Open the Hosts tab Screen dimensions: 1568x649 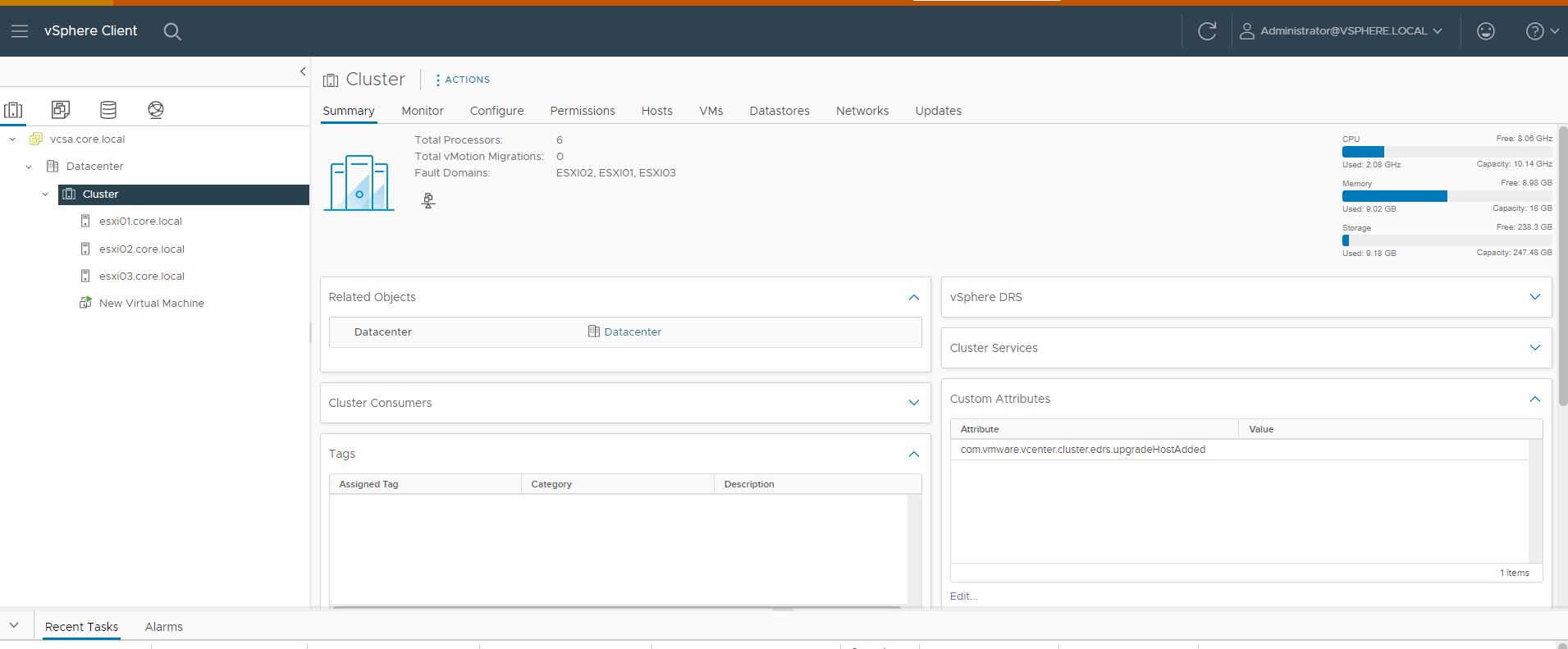click(x=657, y=111)
